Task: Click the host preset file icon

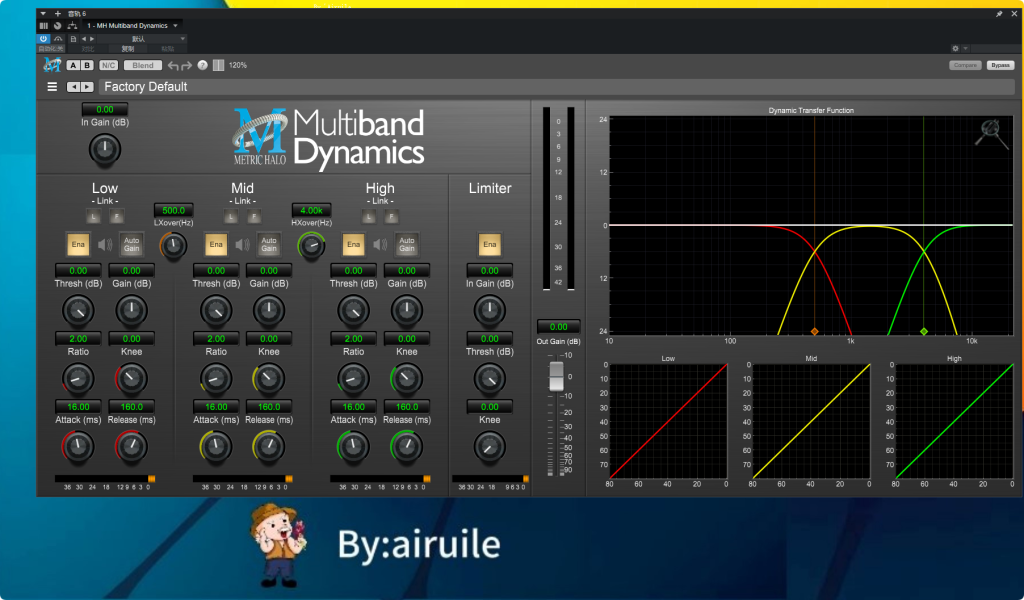Action: click(x=73, y=39)
